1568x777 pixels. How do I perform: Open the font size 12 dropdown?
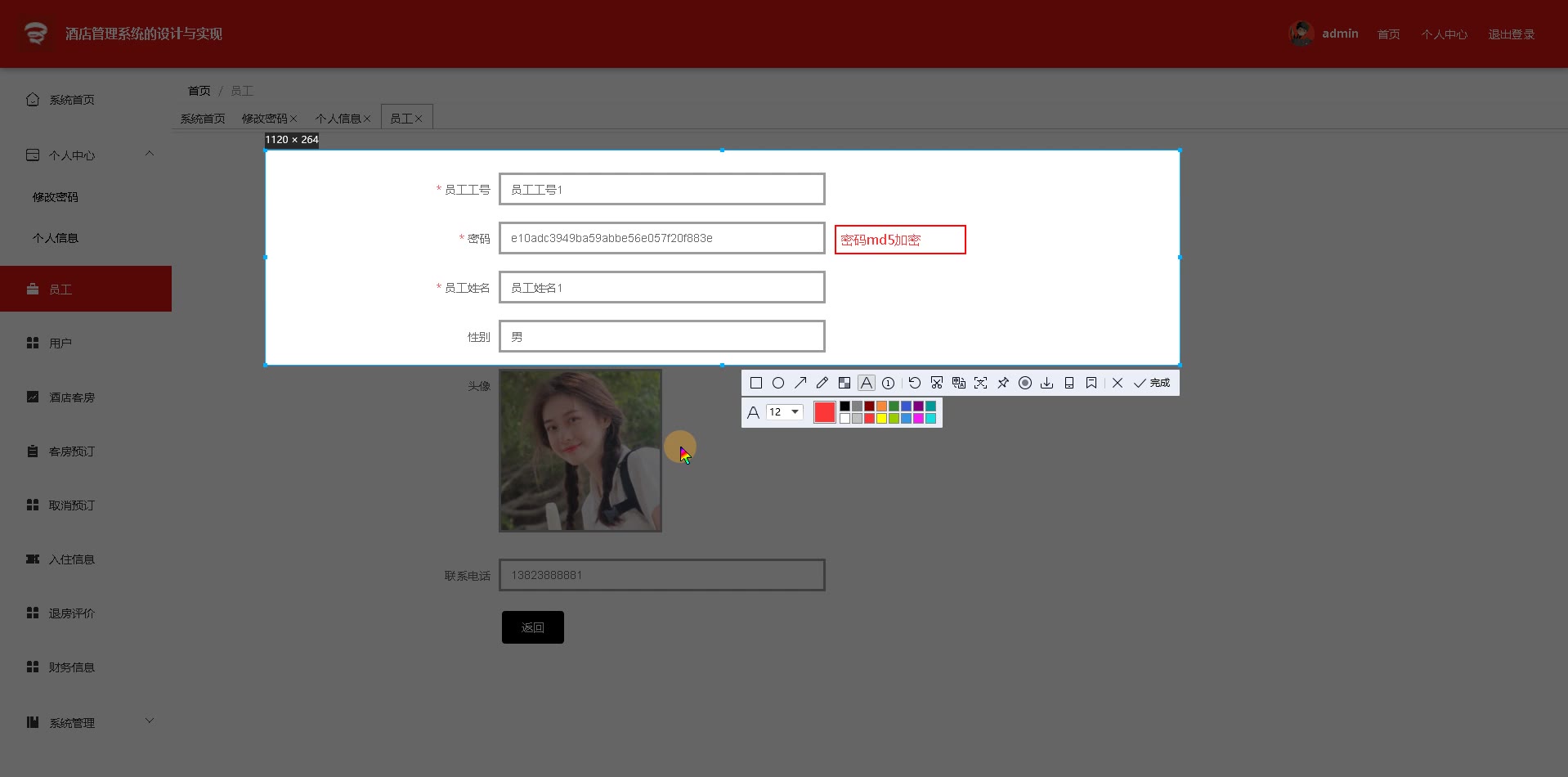785,412
